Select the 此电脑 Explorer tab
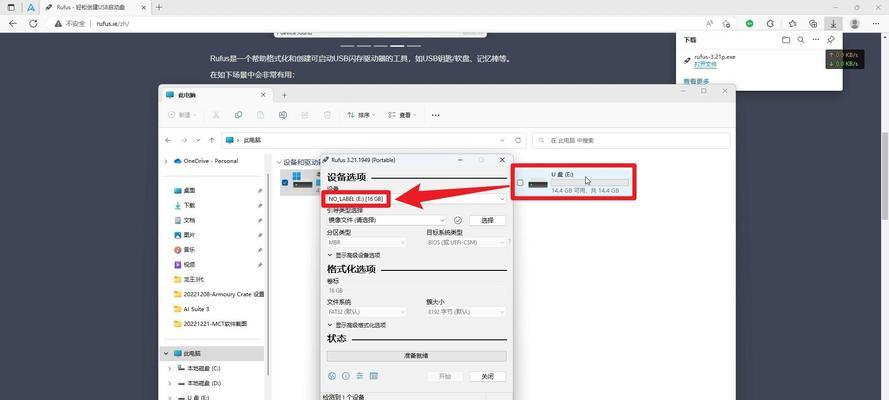This screenshot has width=889, height=400. 216,95
